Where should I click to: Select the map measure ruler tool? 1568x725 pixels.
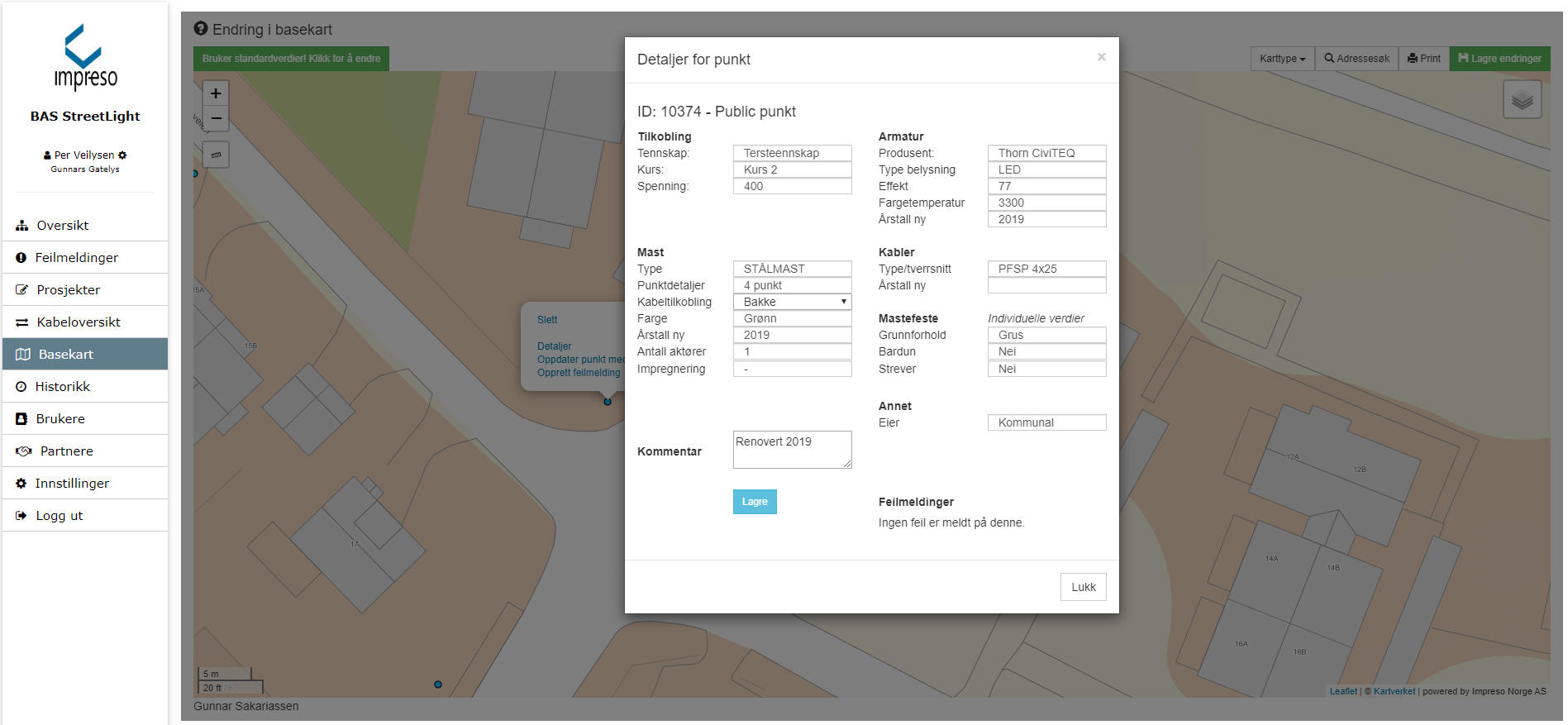tap(216, 155)
